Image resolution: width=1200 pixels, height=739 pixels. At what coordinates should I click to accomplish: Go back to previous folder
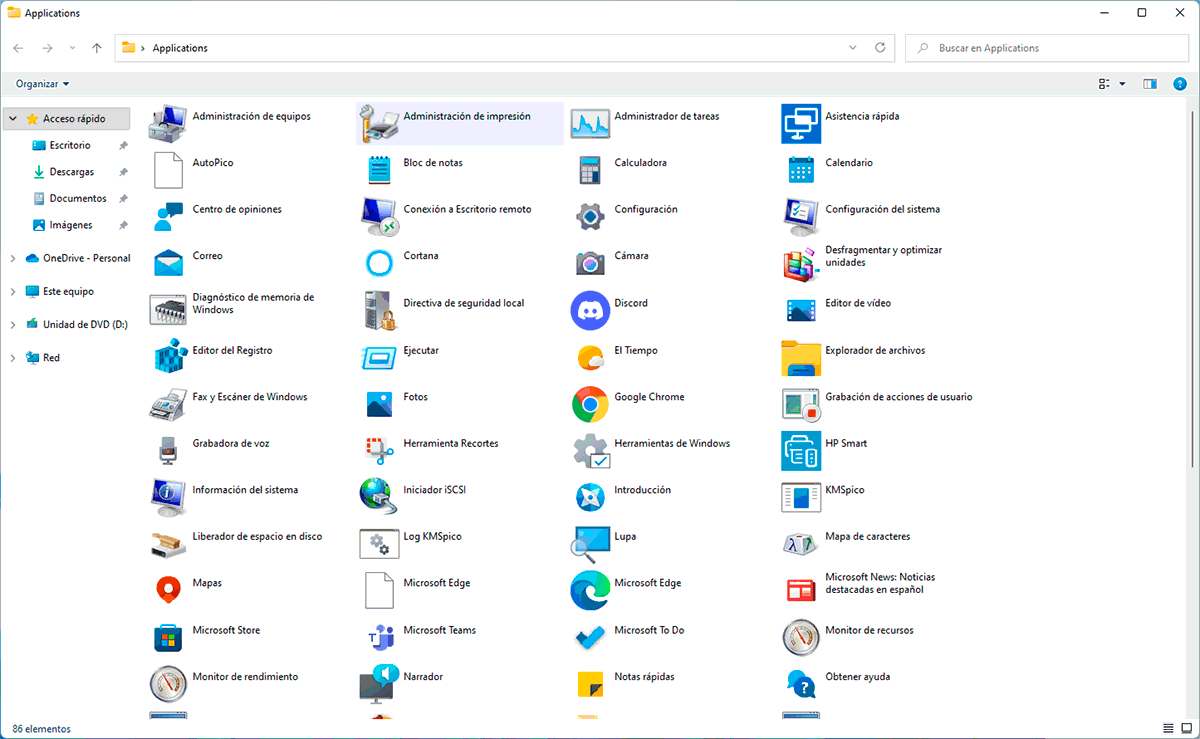coord(18,48)
